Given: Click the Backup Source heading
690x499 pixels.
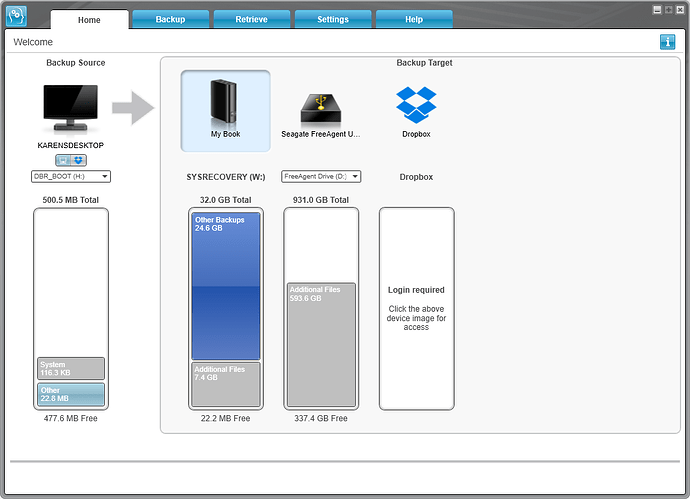Looking at the screenshot, I should click(76, 62).
